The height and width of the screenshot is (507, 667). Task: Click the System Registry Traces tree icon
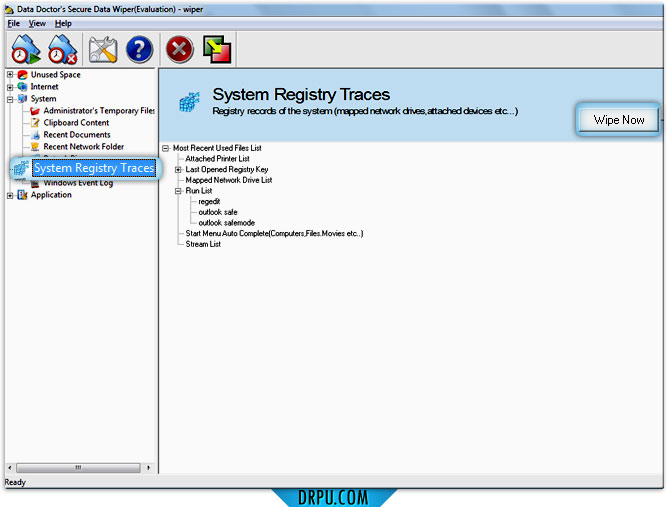tap(20, 168)
